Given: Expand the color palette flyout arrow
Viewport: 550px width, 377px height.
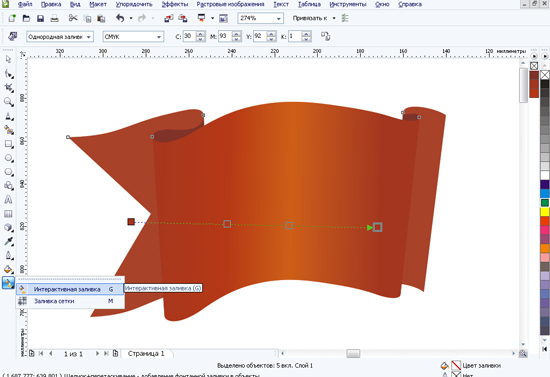Looking at the screenshot, I should coord(544,56).
